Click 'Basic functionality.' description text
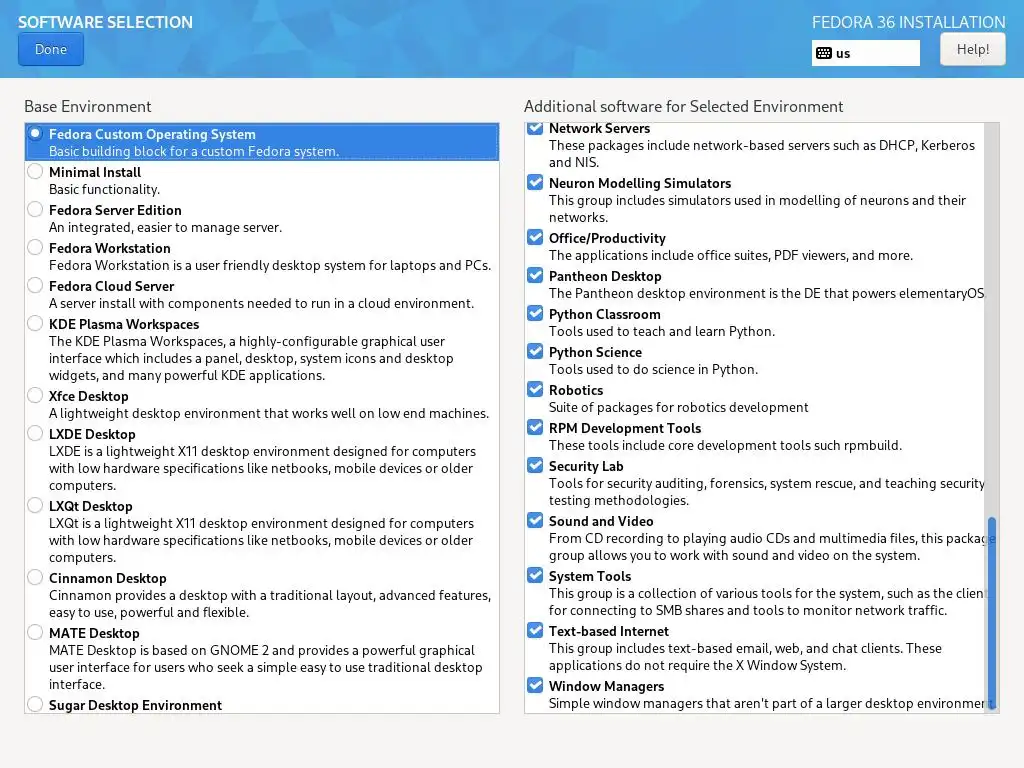Screen dimensions: 1024x768 coord(104,189)
